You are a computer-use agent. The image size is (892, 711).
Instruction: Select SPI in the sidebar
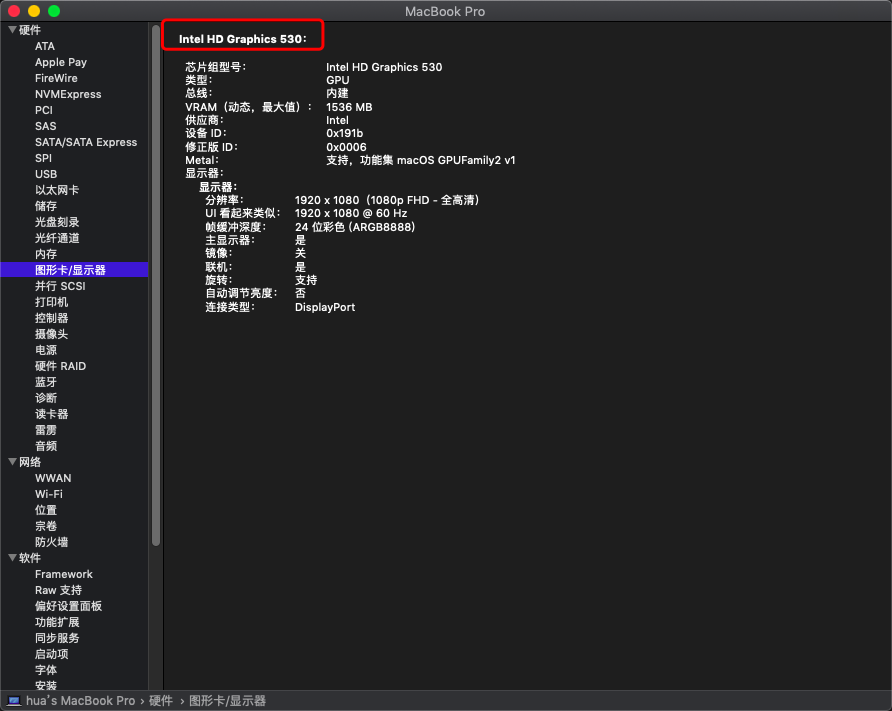(43, 158)
